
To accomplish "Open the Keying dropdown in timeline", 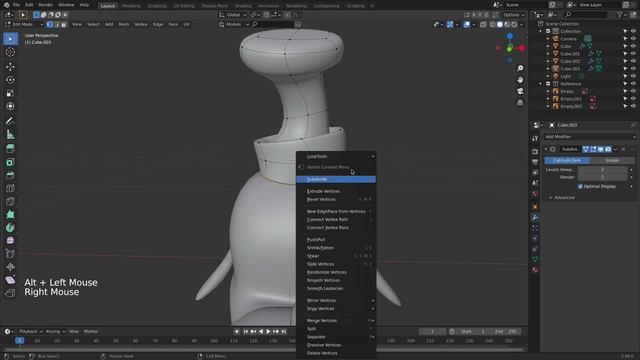I will 56,331.
